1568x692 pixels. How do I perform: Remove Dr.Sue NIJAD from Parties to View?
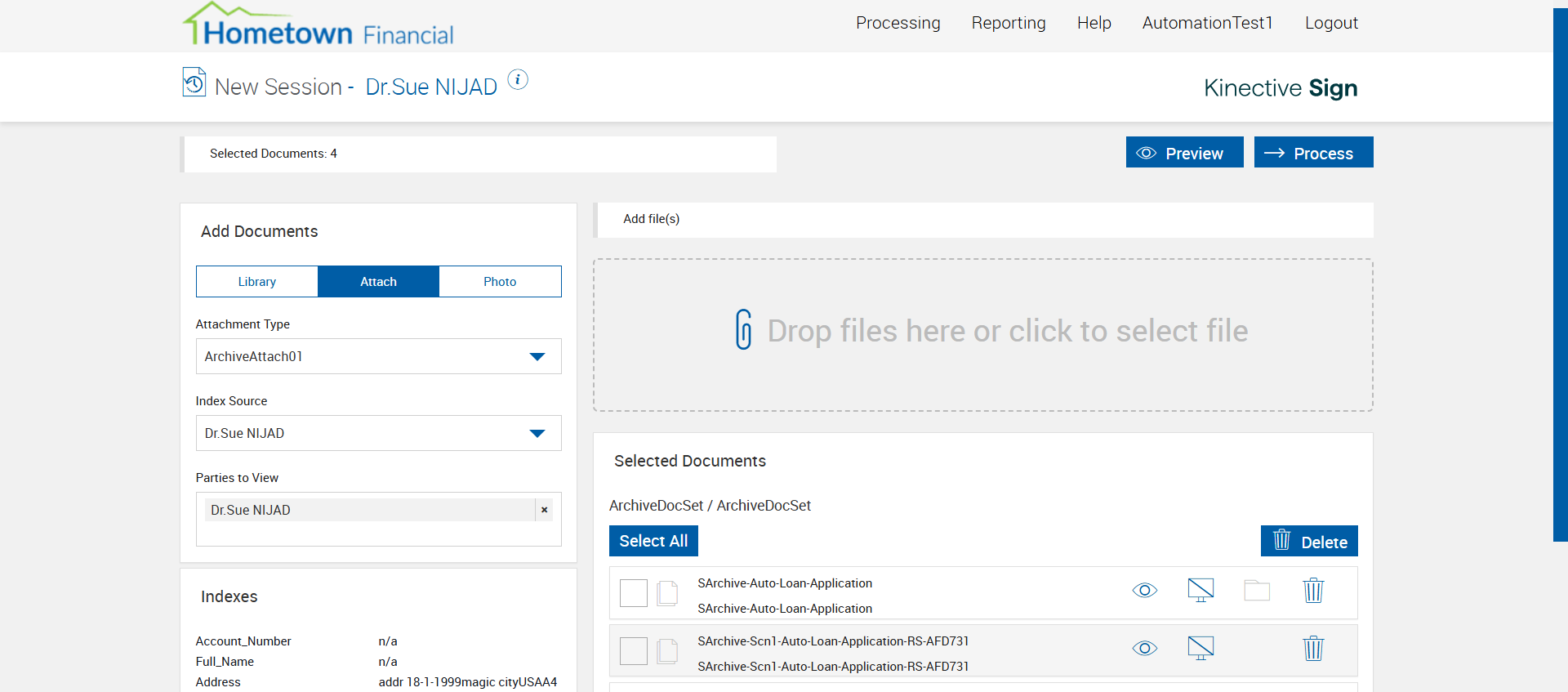(x=544, y=510)
